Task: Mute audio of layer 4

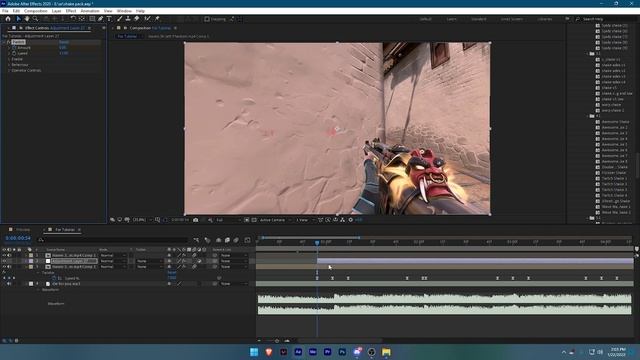Action: [x=9, y=284]
